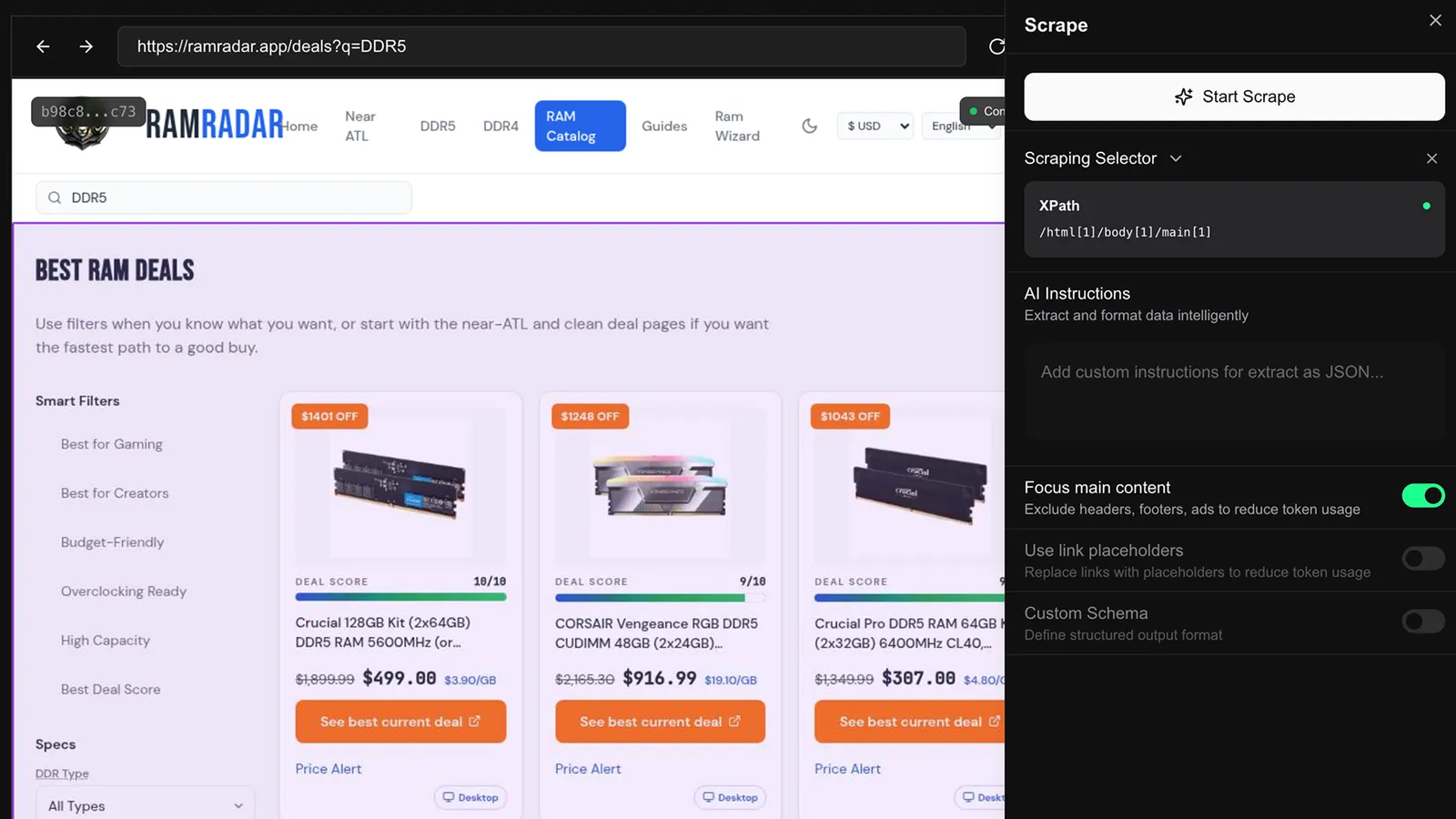Go to the DDR5 nav item

tap(438, 126)
